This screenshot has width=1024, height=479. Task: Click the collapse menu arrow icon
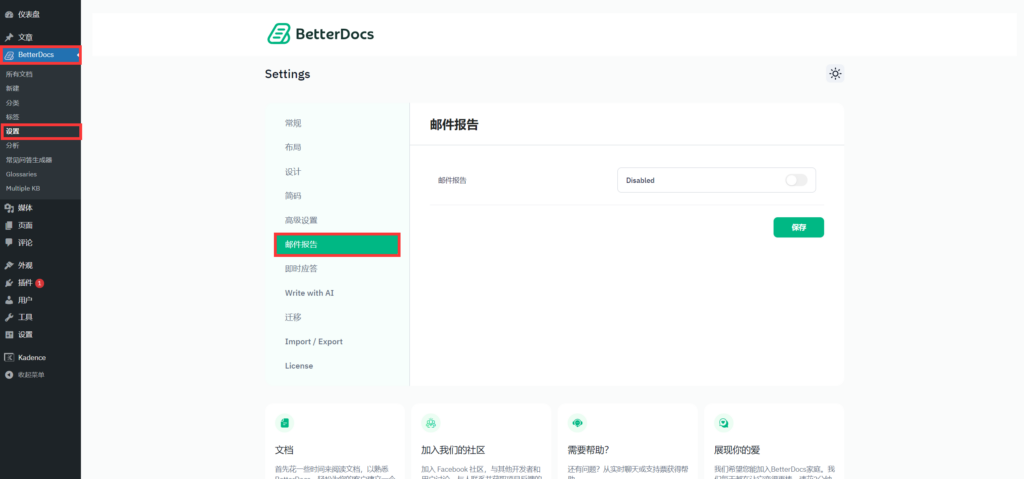[x=9, y=375]
